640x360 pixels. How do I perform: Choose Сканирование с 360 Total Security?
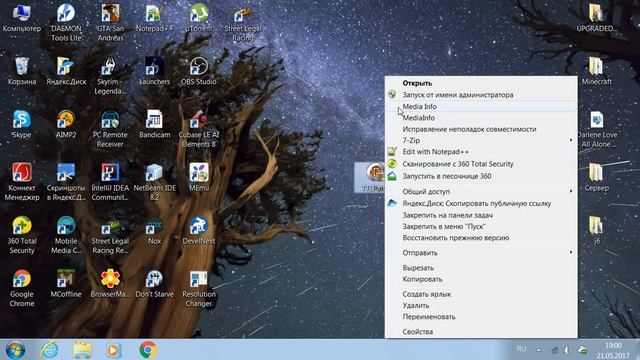click(x=481, y=164)
